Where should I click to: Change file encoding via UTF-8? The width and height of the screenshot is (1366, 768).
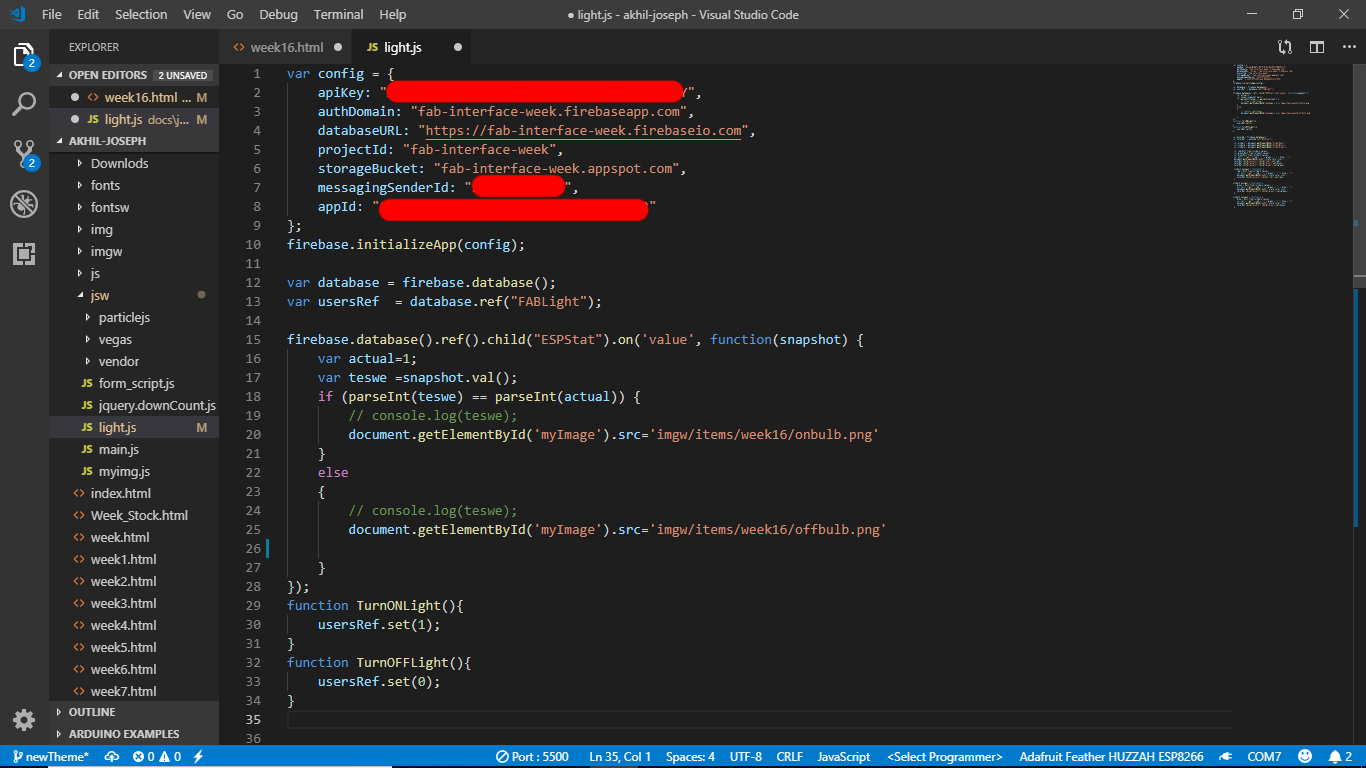click(746, 757)
